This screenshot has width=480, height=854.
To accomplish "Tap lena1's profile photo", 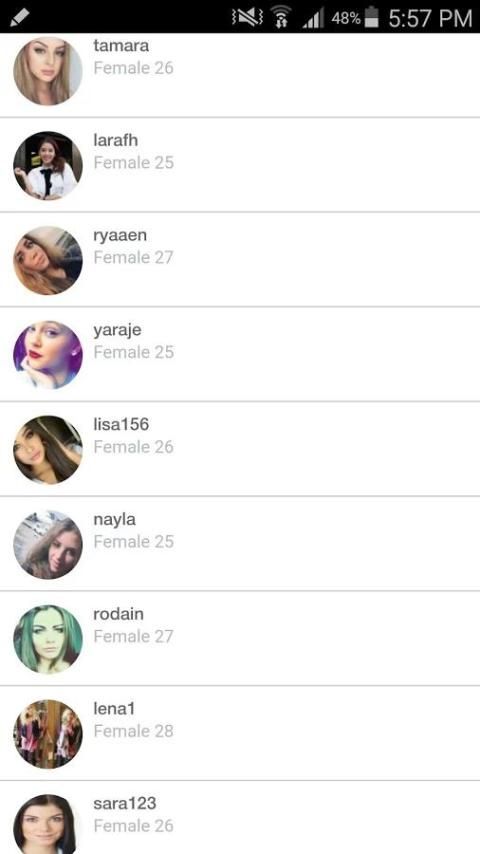I will click(x=48, y=734).
